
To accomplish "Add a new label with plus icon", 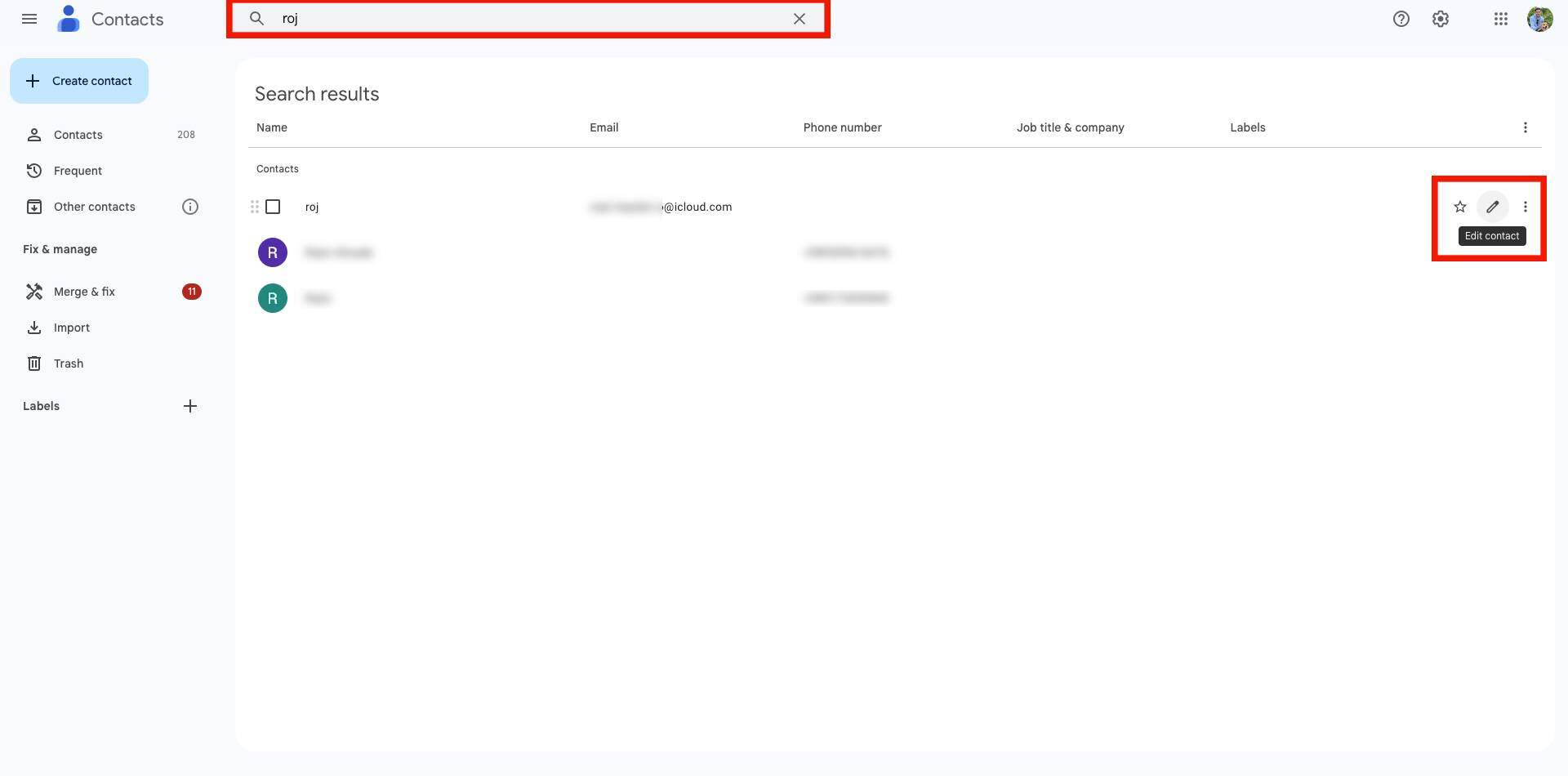I will click(x=190, y=406).
